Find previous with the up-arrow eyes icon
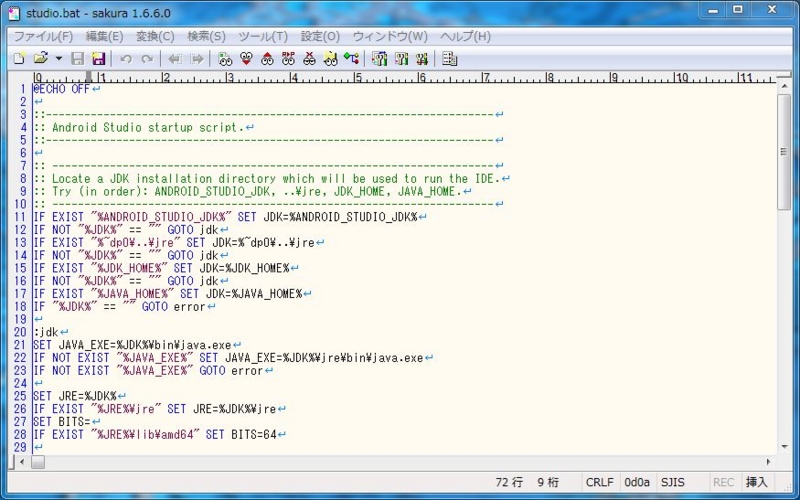Viewport: 800px width, 500px height. click(267, 59)
